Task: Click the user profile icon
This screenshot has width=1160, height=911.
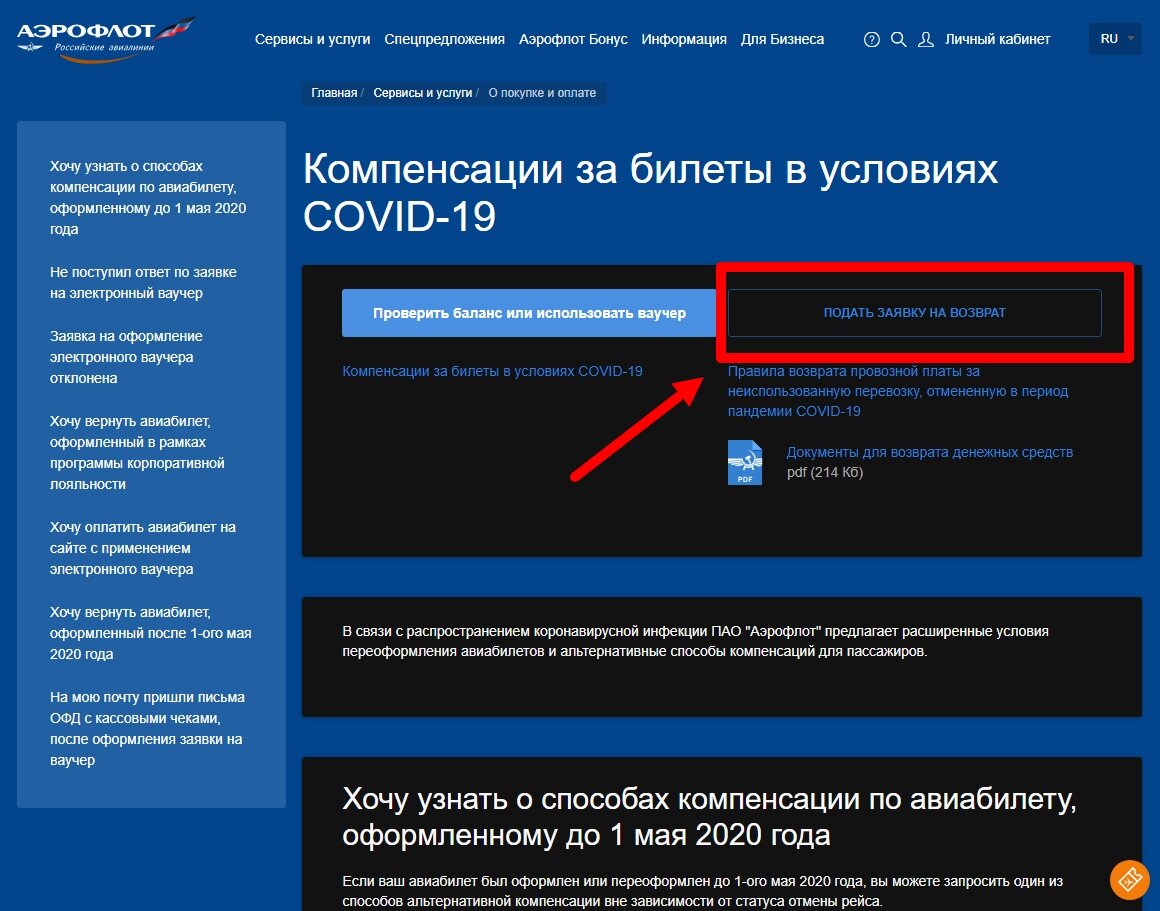Action: point(925,39)
